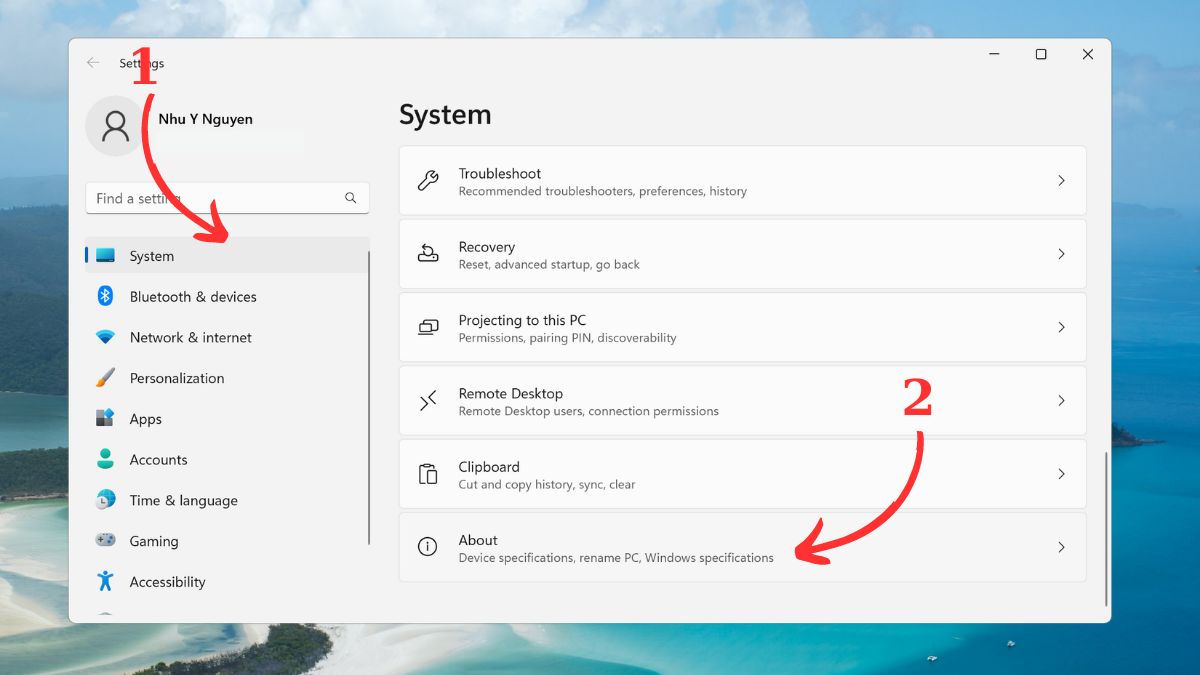Click the About info icon
1200x675 pixels.
click(x=428, y=547)
